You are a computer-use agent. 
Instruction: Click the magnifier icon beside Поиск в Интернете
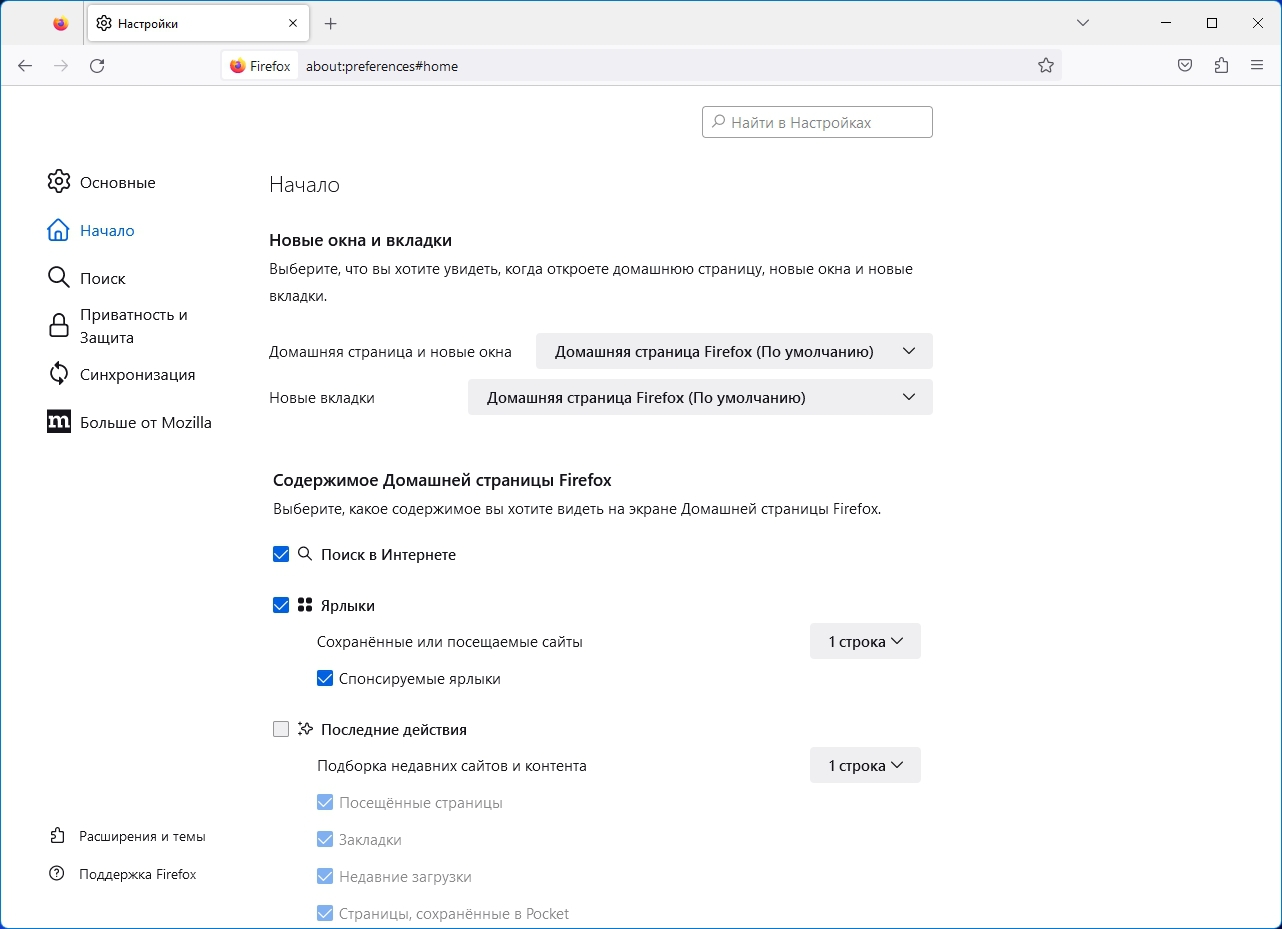(305, 554)
